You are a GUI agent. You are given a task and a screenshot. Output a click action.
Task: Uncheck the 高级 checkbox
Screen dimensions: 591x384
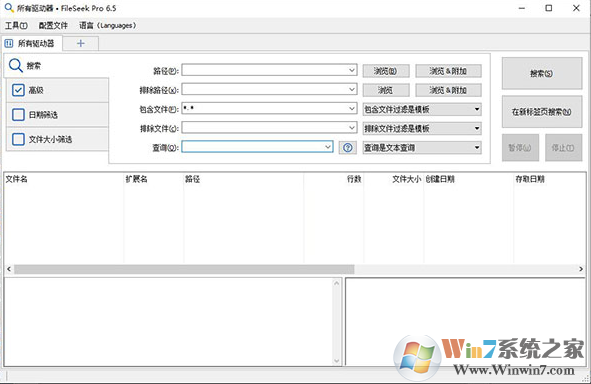pyautogui.click(x=18, y=90)
